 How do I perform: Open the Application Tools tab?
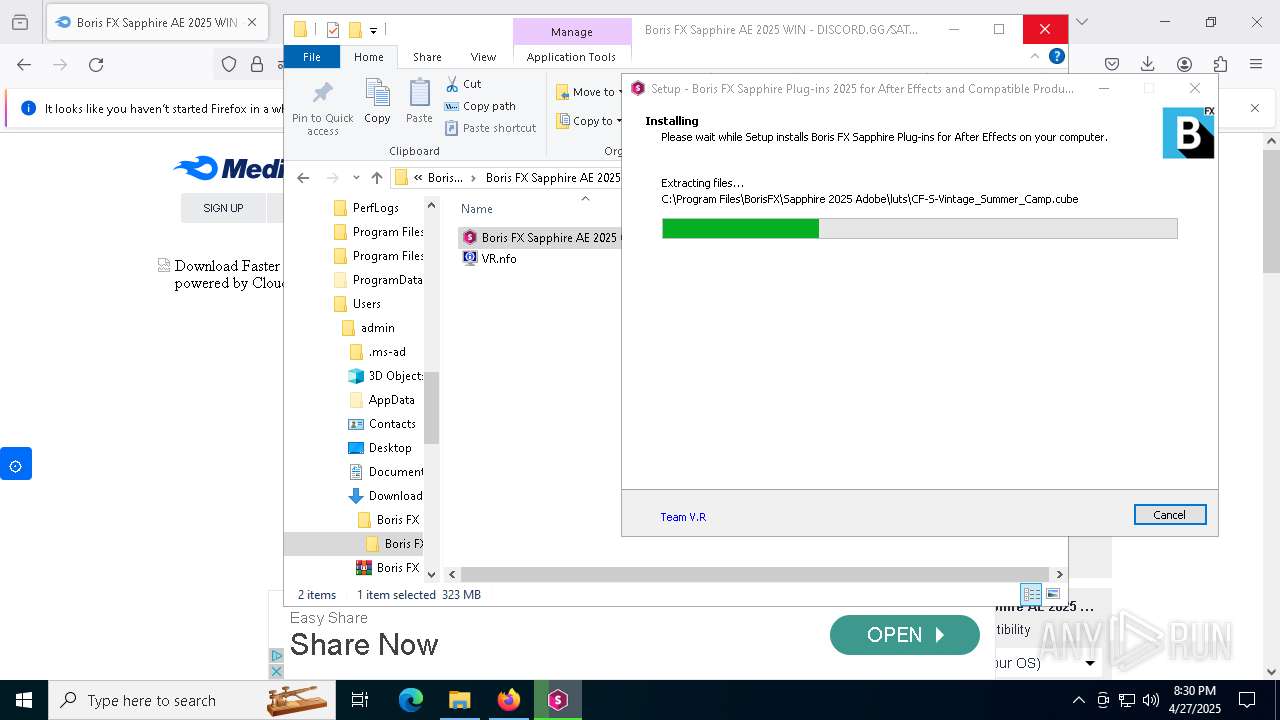click(x=571, y=57)
